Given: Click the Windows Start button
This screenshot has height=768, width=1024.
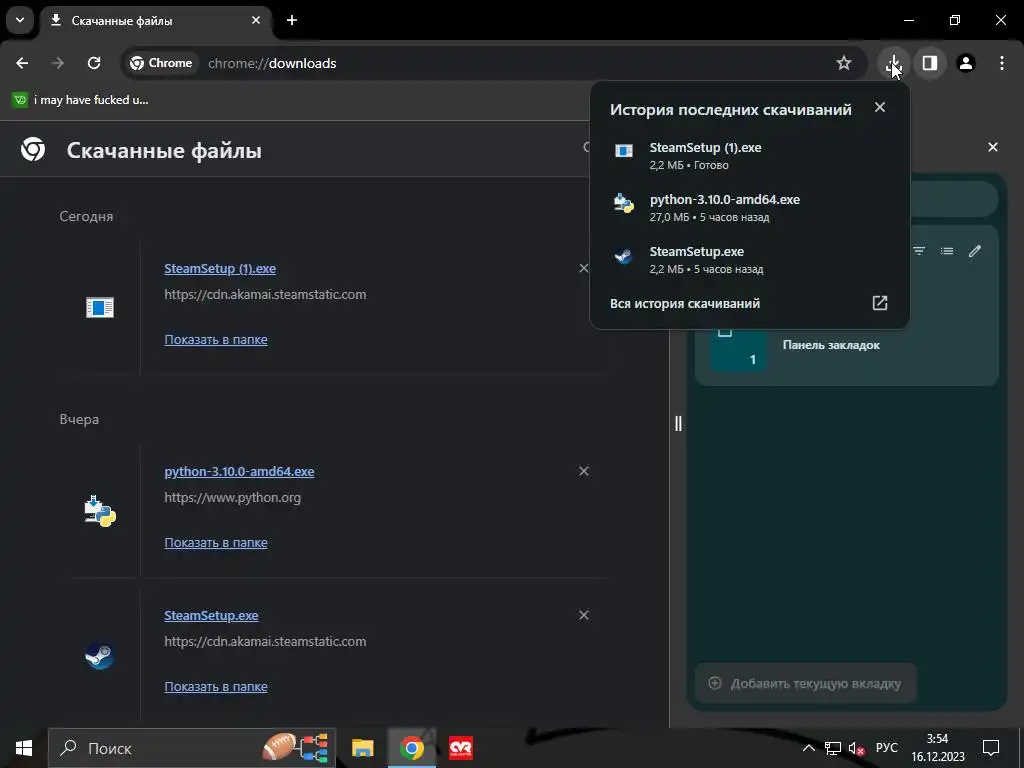Looking at the screenshot, I should 24,748.
